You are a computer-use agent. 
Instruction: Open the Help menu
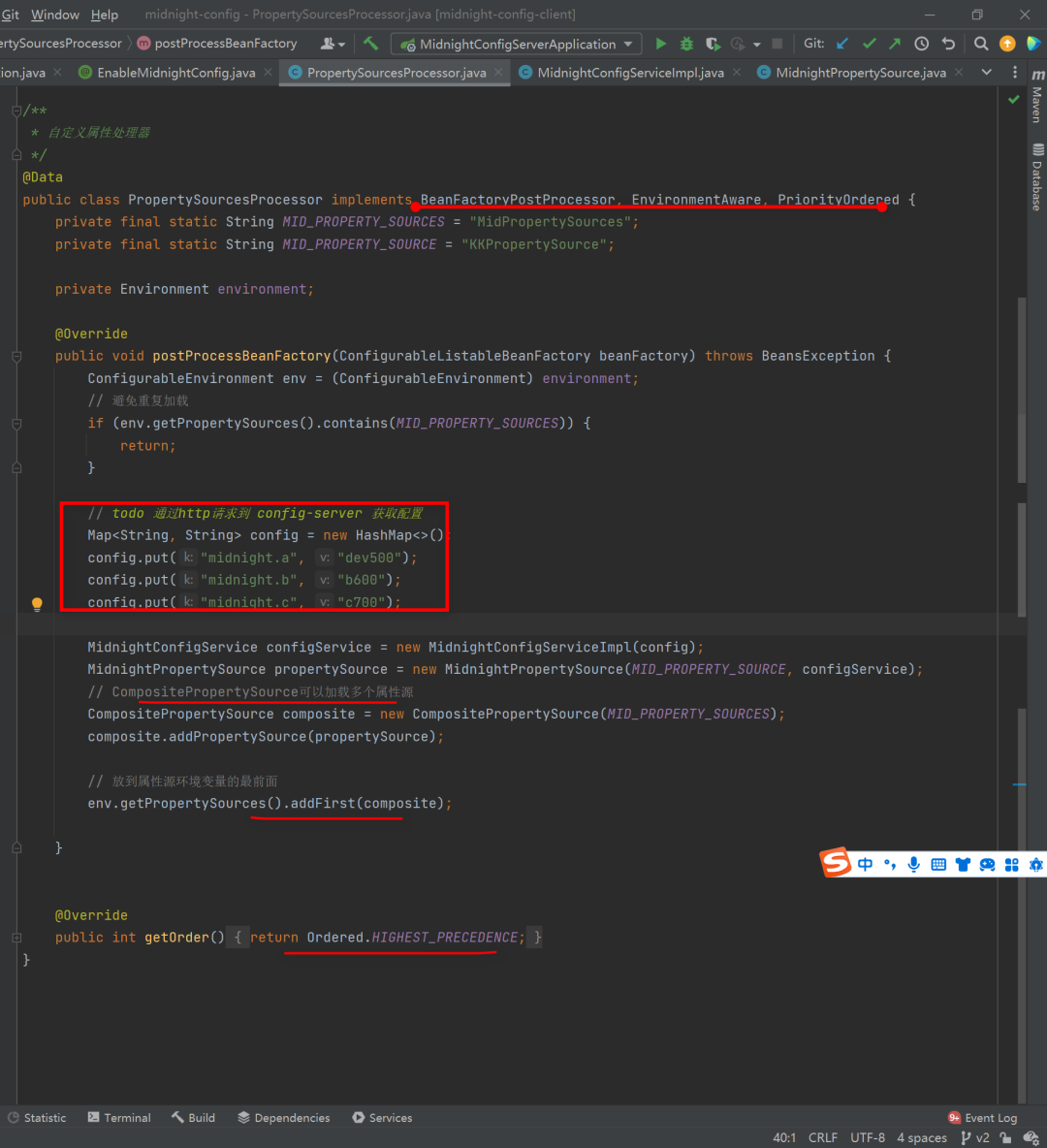point(104,15)
